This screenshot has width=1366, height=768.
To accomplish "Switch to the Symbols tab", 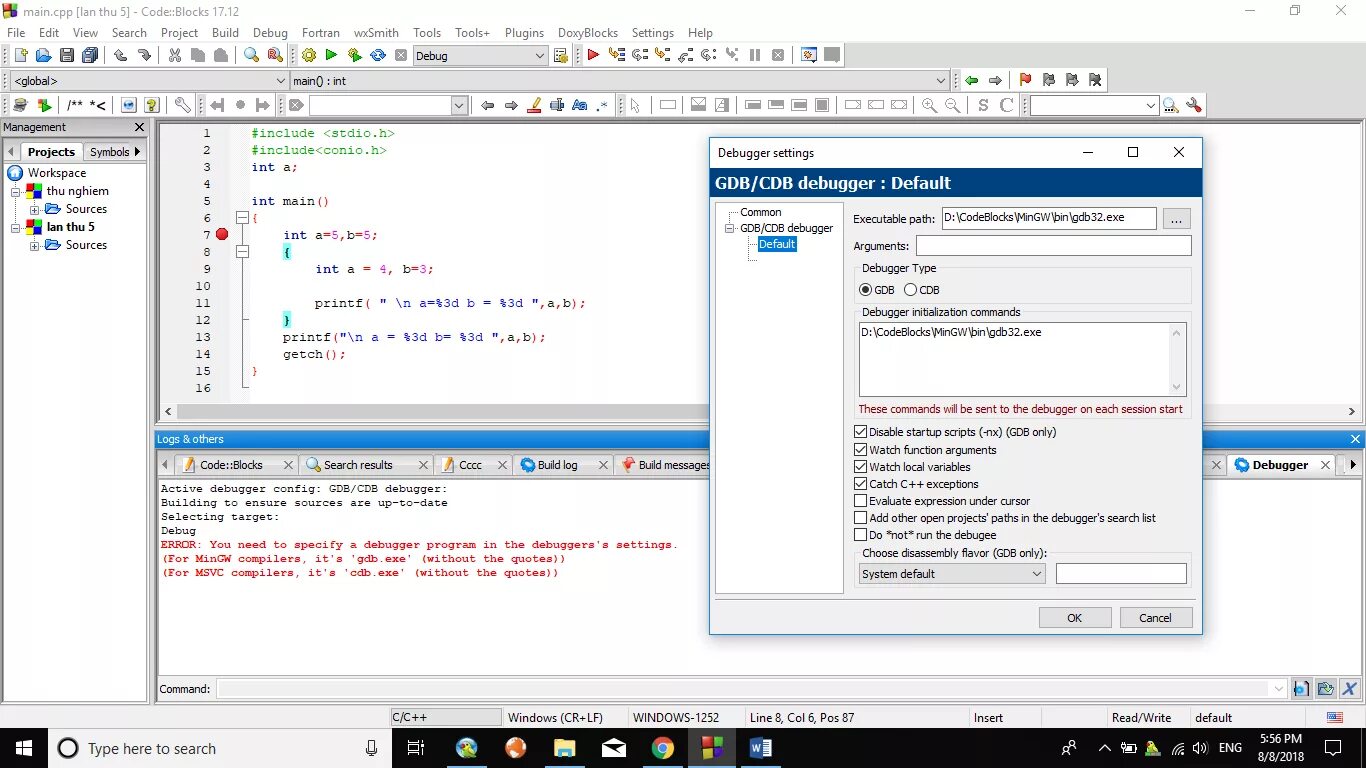I will 109,152.
